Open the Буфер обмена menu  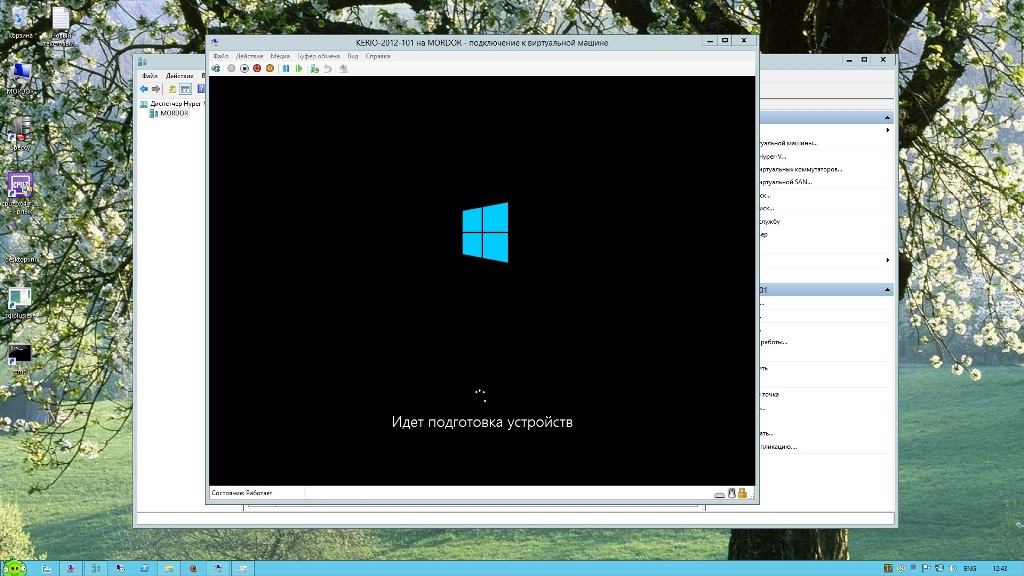point(318,56)
